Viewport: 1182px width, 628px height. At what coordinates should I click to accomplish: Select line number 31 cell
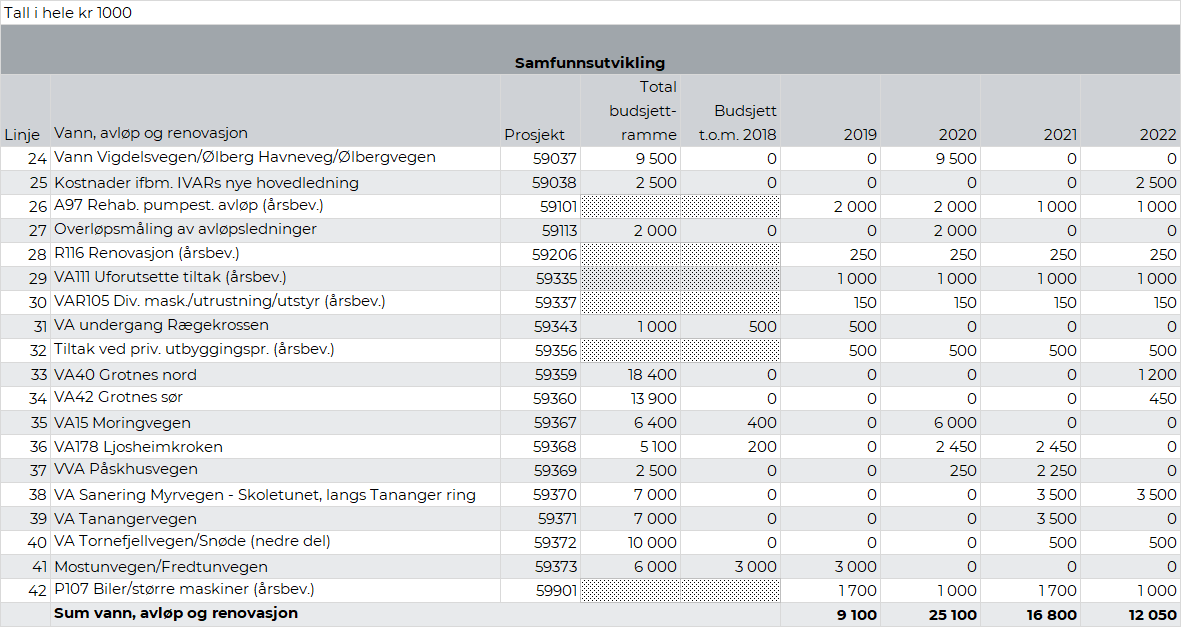pos(39,326)
